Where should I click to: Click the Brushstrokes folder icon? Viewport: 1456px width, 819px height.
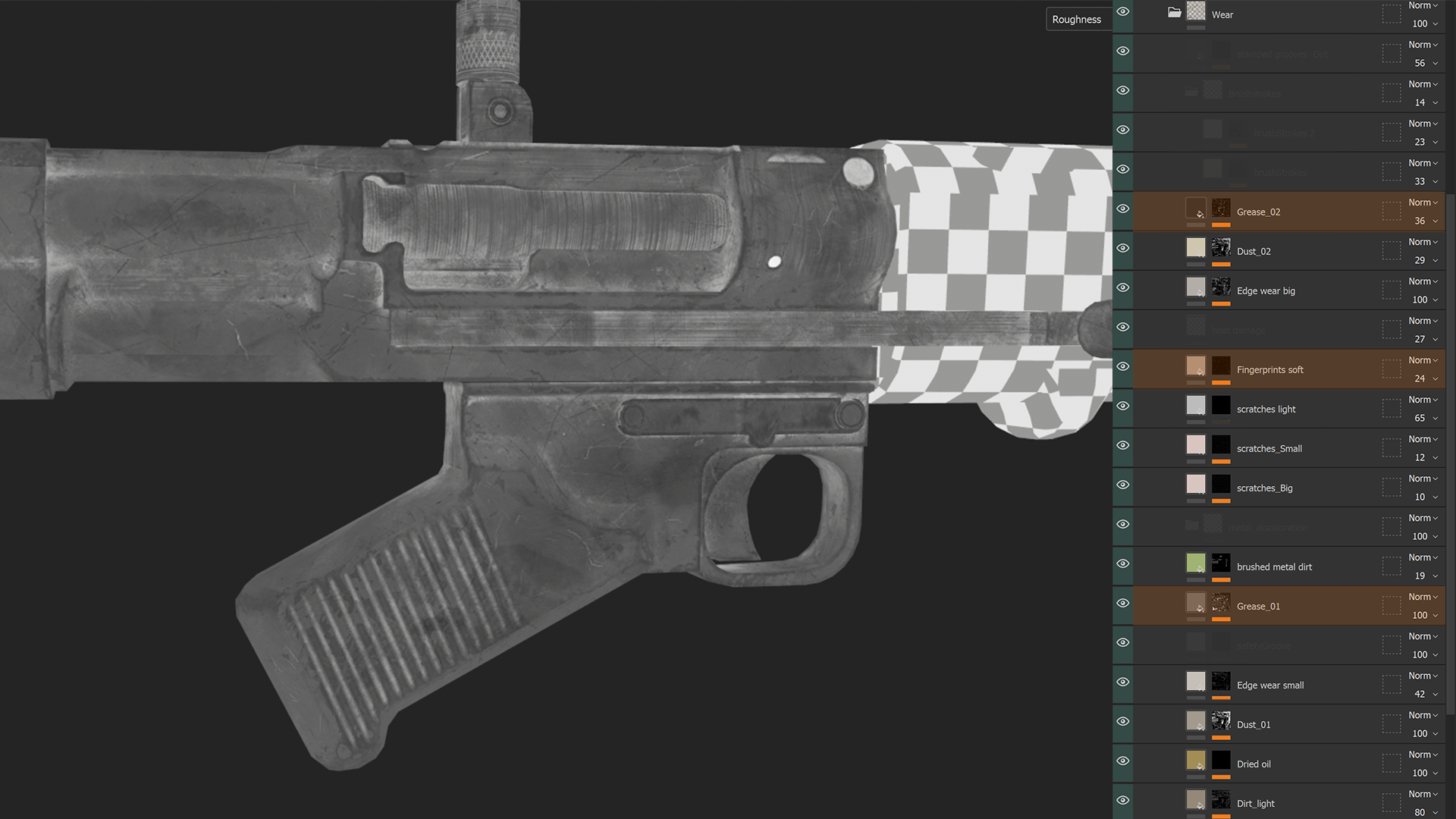(x=1191, y=92)
